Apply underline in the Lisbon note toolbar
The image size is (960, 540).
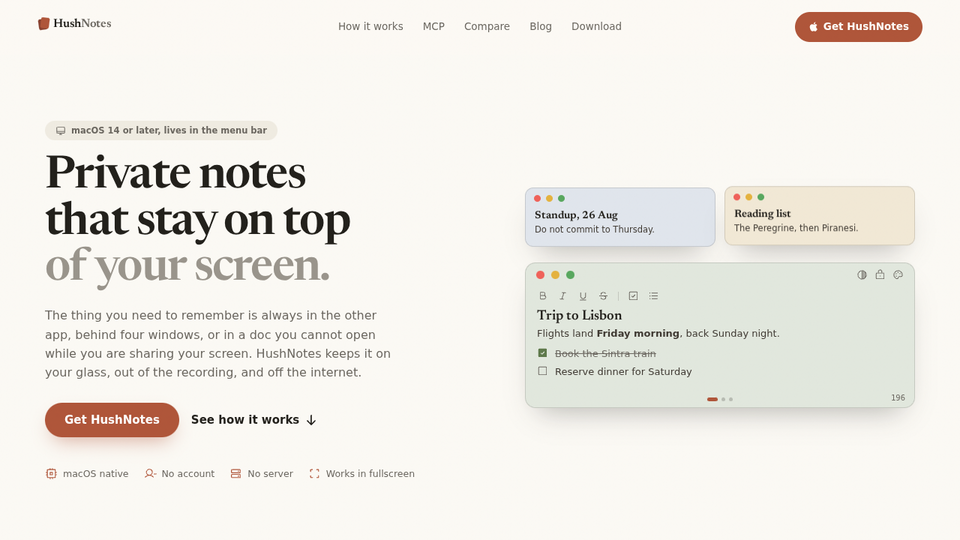pos(583,296)
